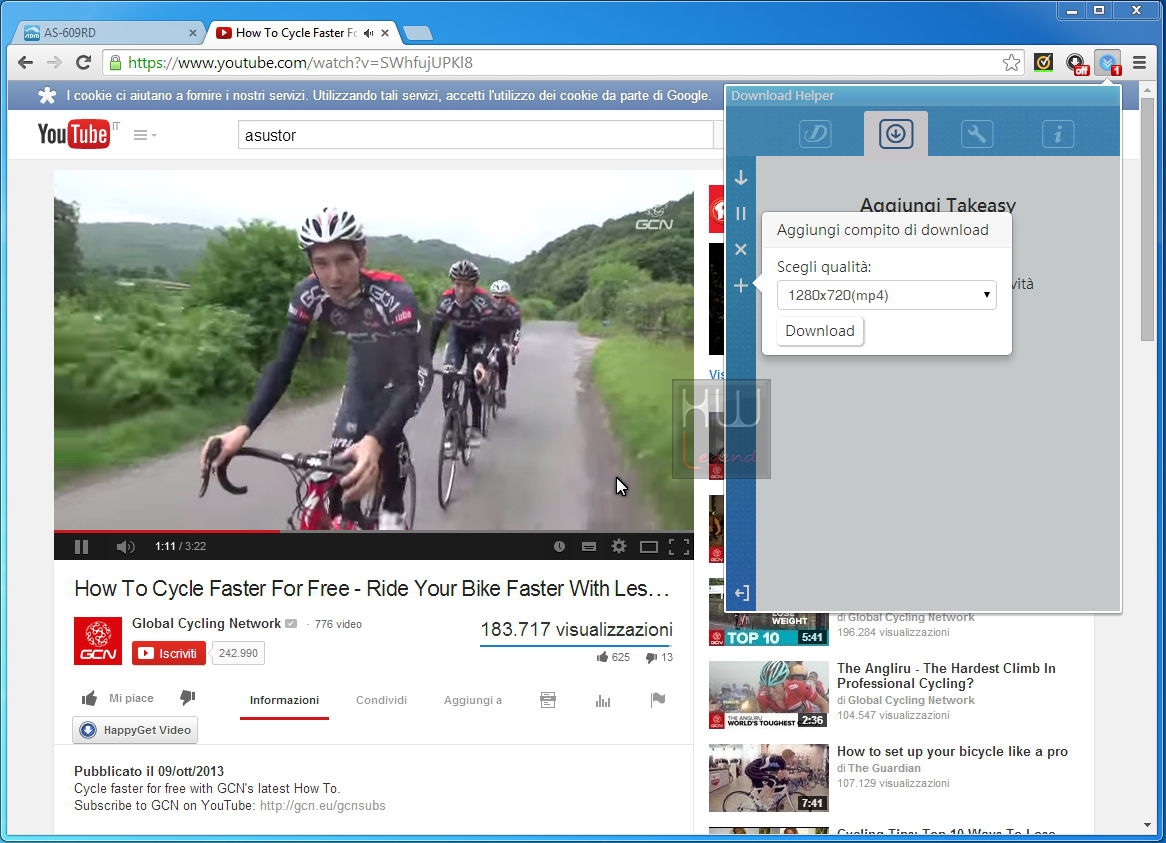1166x843 pixels.
Task: Click the 183.717 visualizzazioni view count
Action: [x=576, y=630]
